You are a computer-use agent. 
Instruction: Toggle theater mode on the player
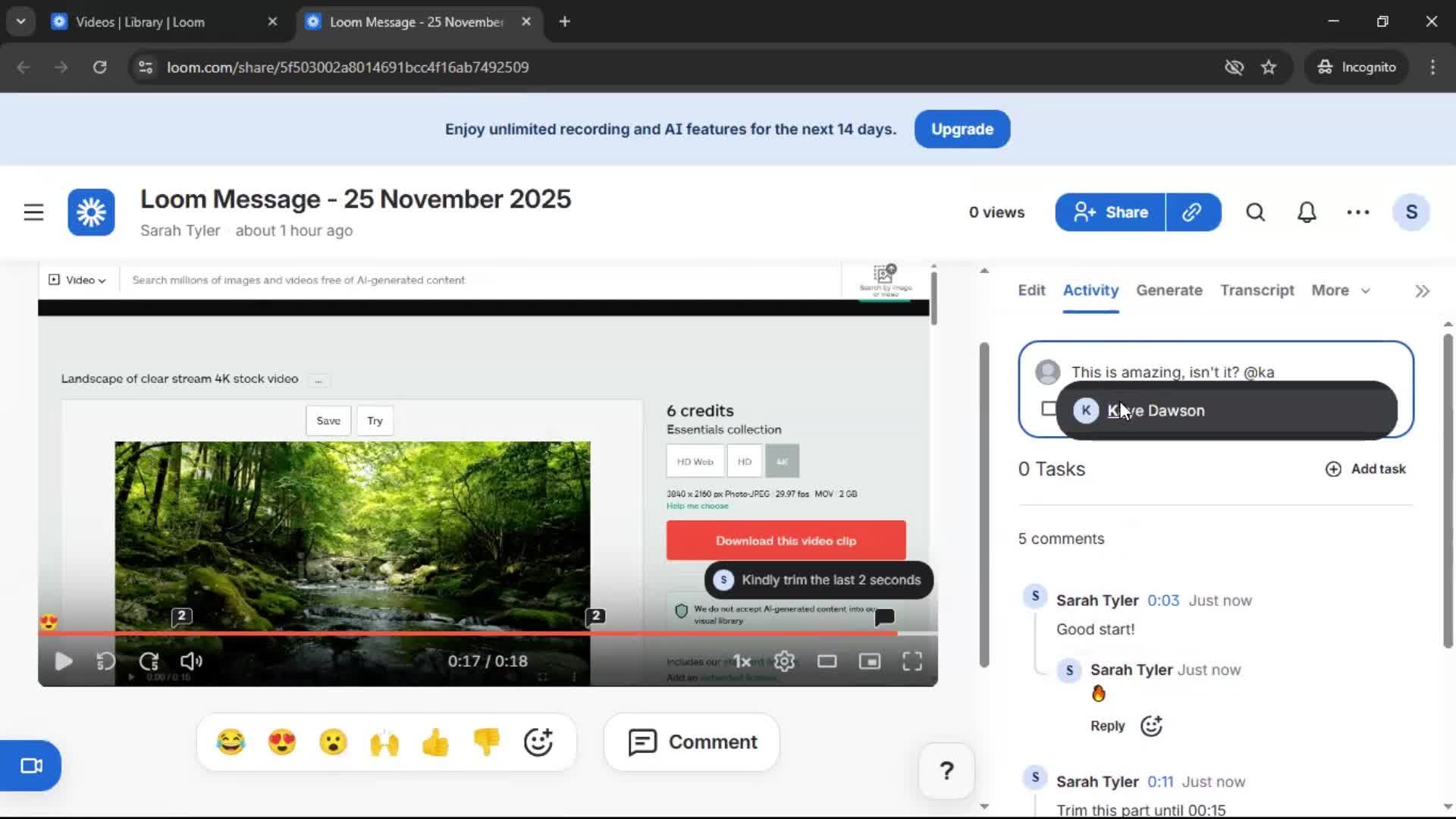[x=827, y=661]
